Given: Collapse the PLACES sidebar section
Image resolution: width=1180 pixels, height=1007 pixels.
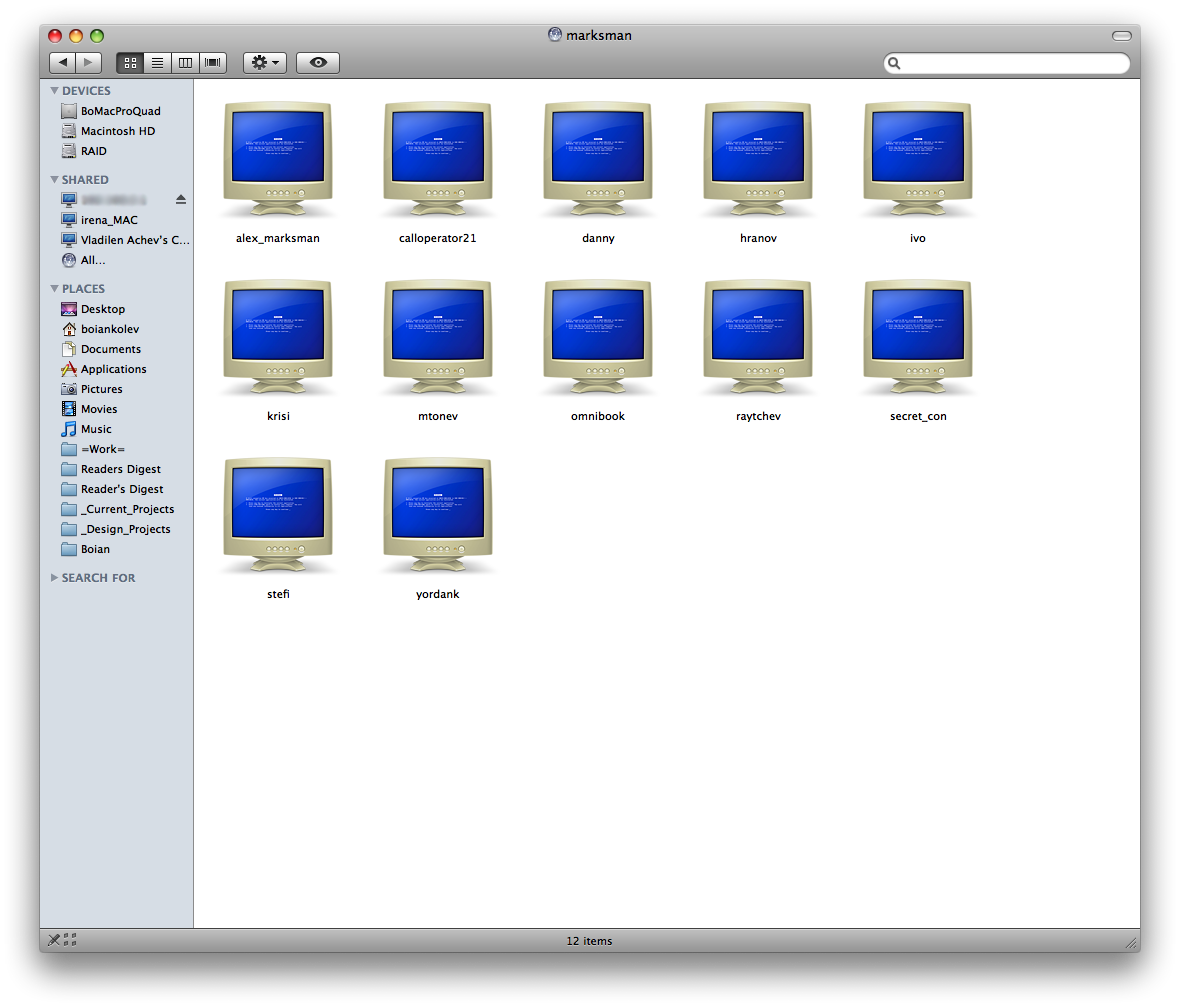Looking at the screenshot, I should pyautogui.click(x=54, y=289).
